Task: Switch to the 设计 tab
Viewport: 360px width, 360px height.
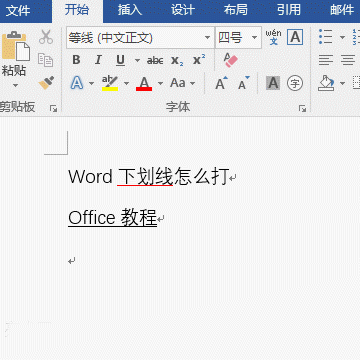Action: pos(183,11)
